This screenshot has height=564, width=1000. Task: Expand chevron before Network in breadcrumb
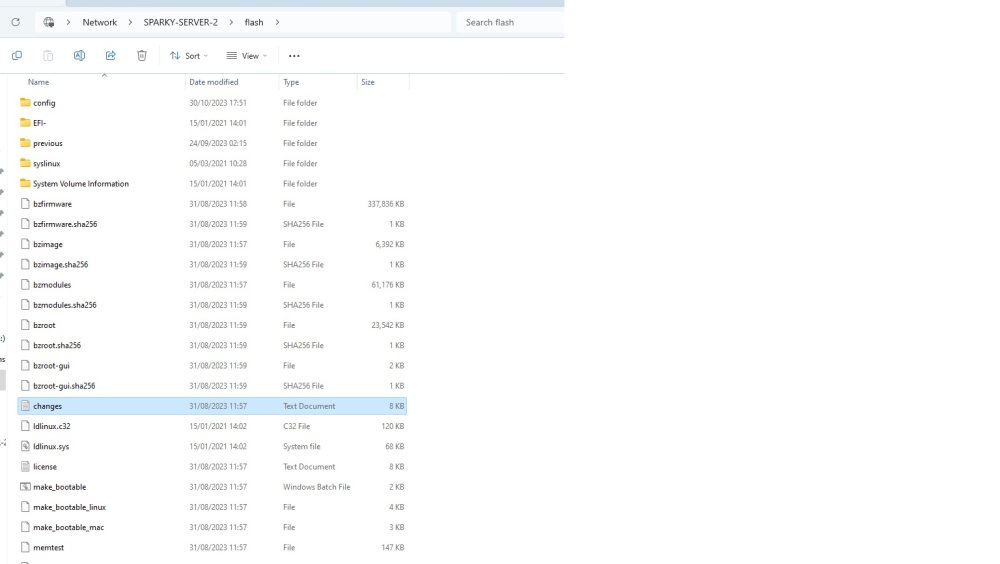[68, 22]
